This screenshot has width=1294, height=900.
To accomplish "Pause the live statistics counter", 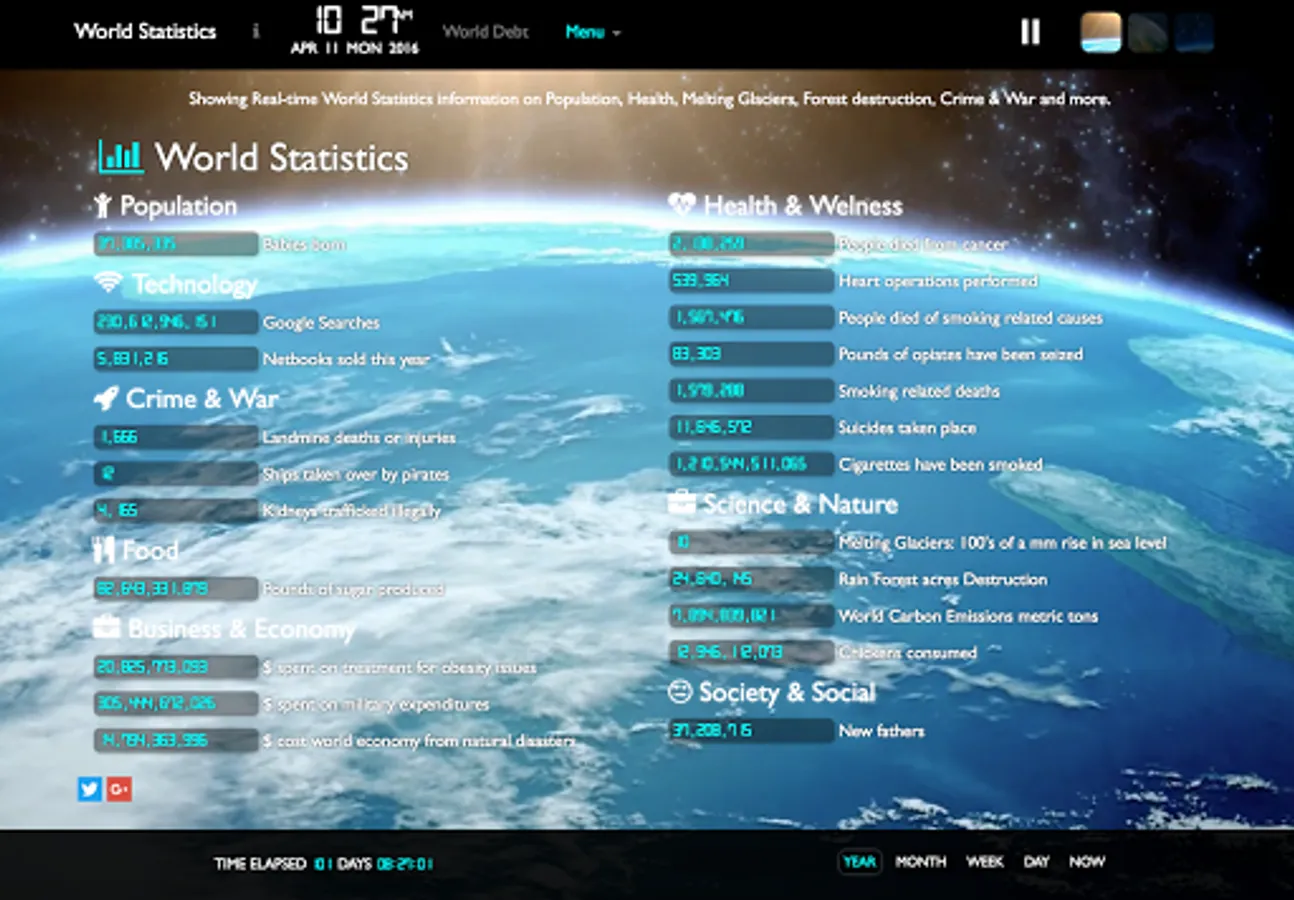I will 1030,32.
